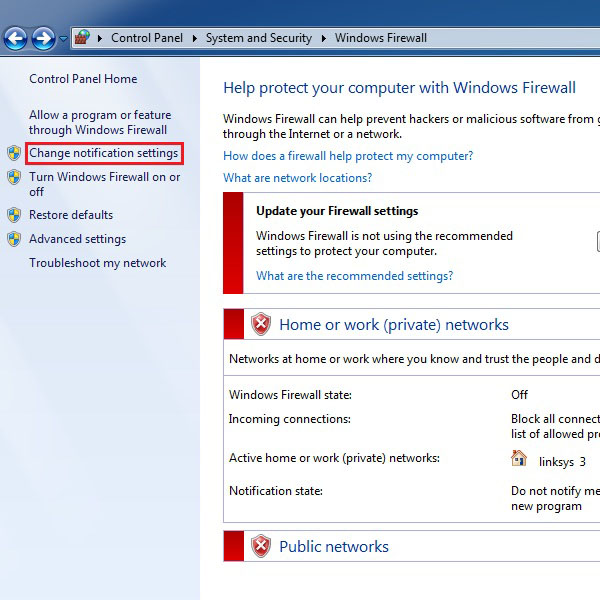This screenshot has height=600, width=600.
Task: Click shield icon beside Change notification settings
Action: [x=14, y=153]
